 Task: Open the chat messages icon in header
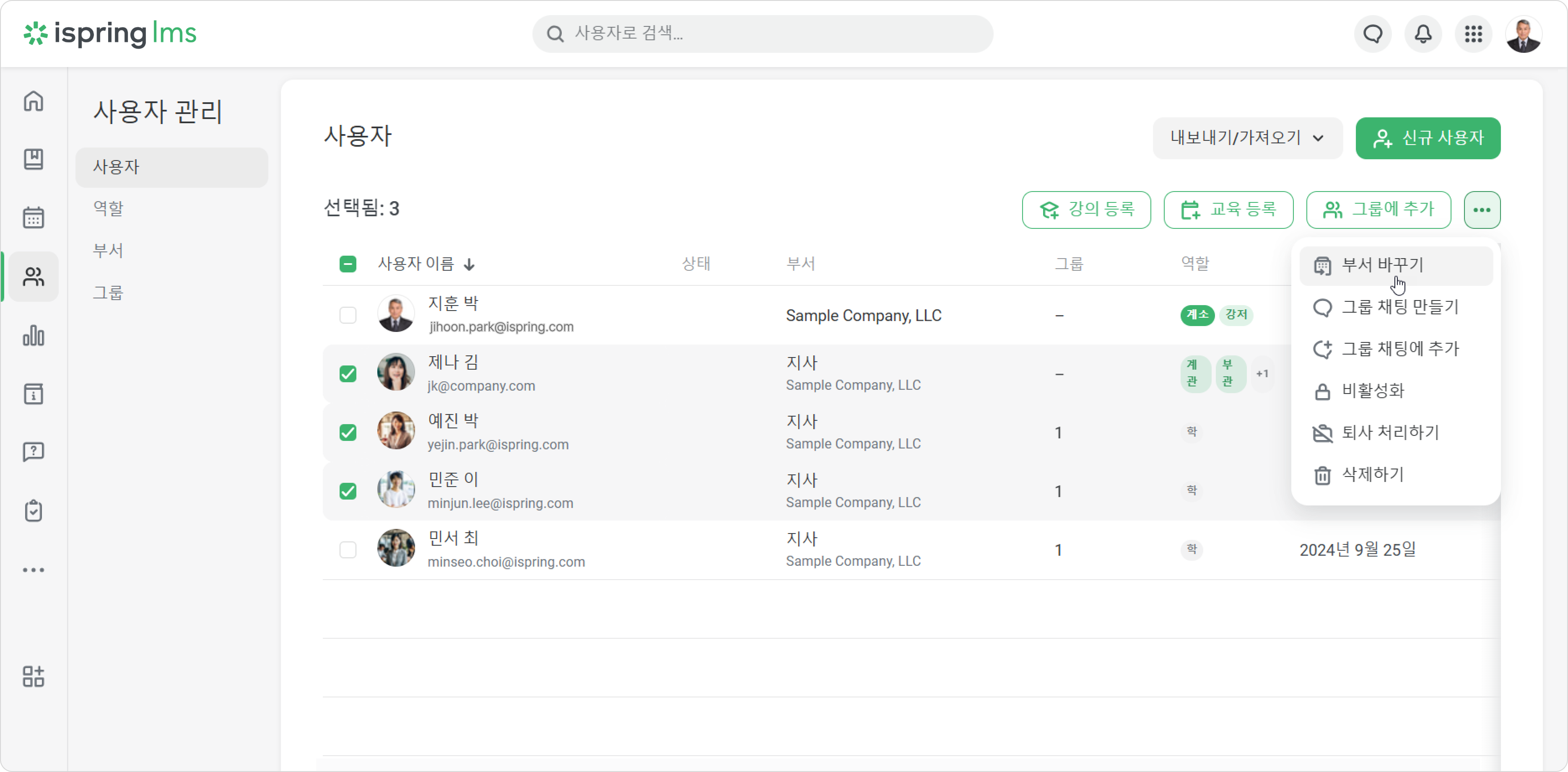coord(1373,34)
